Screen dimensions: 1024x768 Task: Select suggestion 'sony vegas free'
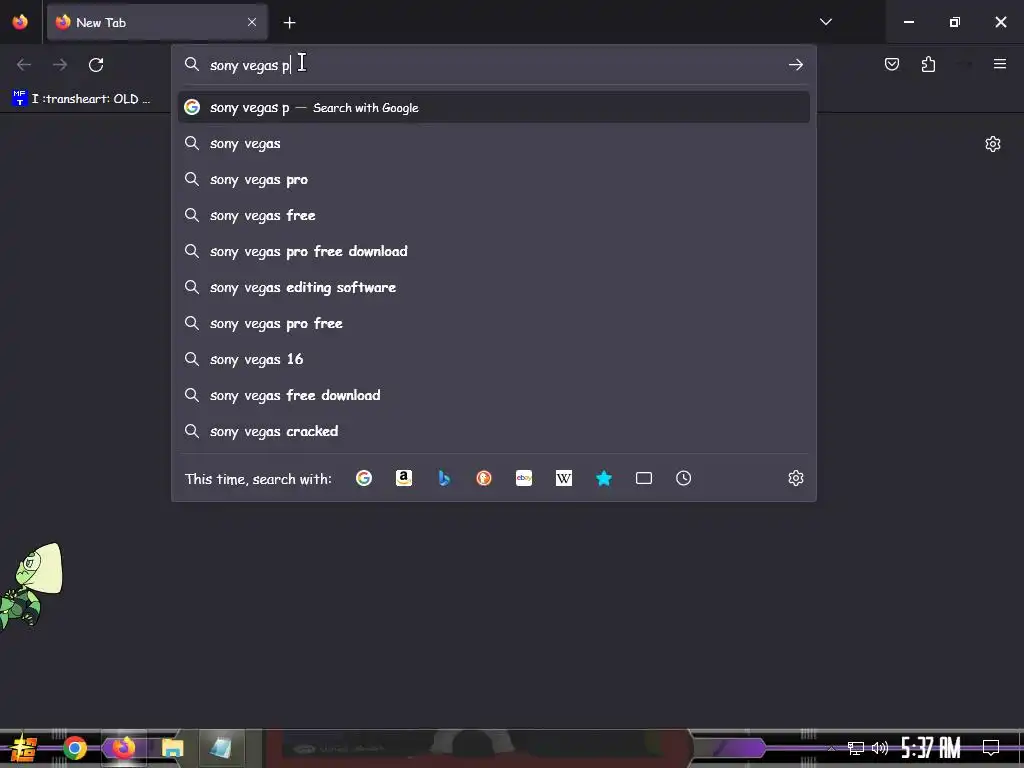494,216
